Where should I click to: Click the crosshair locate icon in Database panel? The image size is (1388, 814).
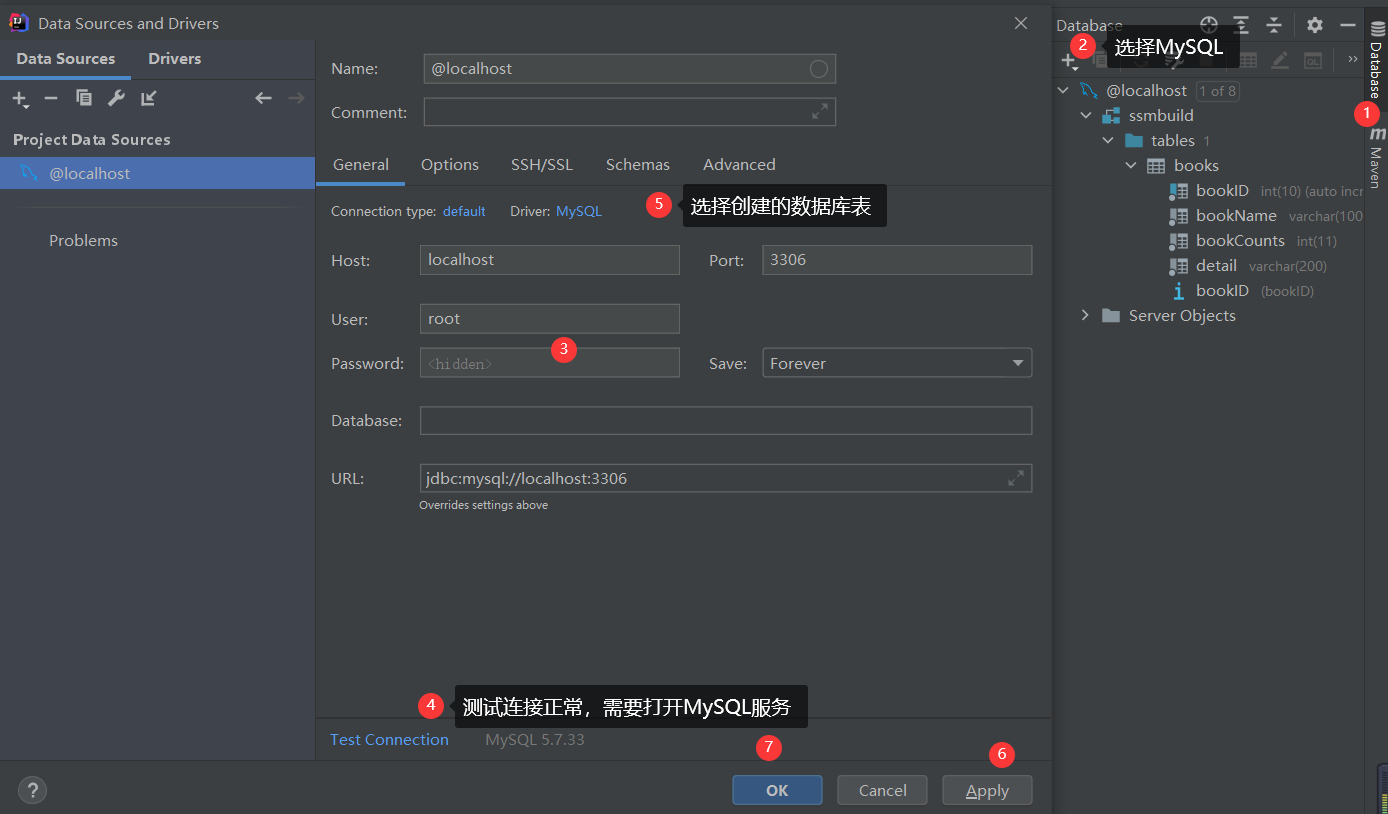click(x=1209, y=25)
